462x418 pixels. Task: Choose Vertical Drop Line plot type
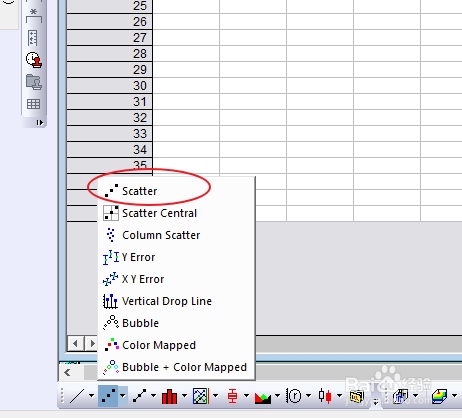click(x=176, y=301)
